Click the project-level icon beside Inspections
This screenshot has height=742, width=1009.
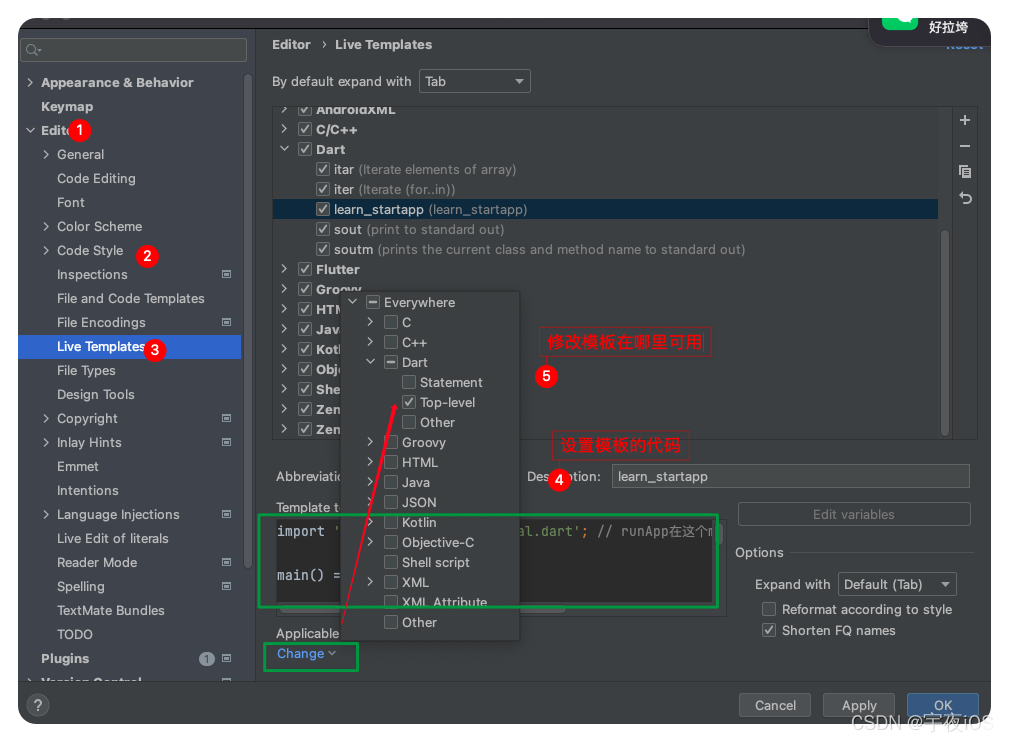[227, 274]
